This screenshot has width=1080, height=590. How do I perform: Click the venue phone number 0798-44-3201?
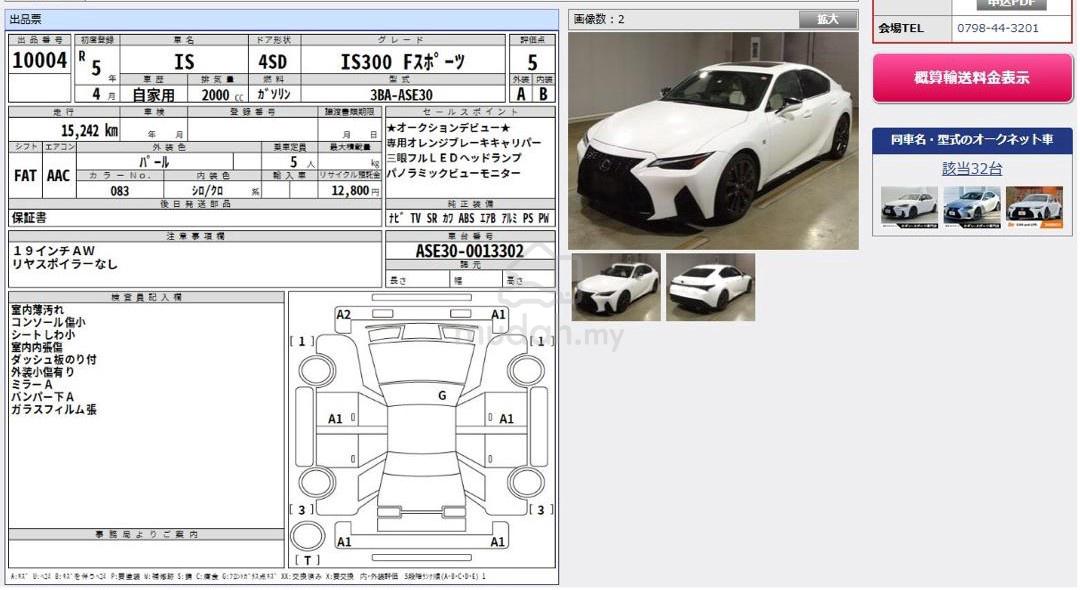pos(997,28)
